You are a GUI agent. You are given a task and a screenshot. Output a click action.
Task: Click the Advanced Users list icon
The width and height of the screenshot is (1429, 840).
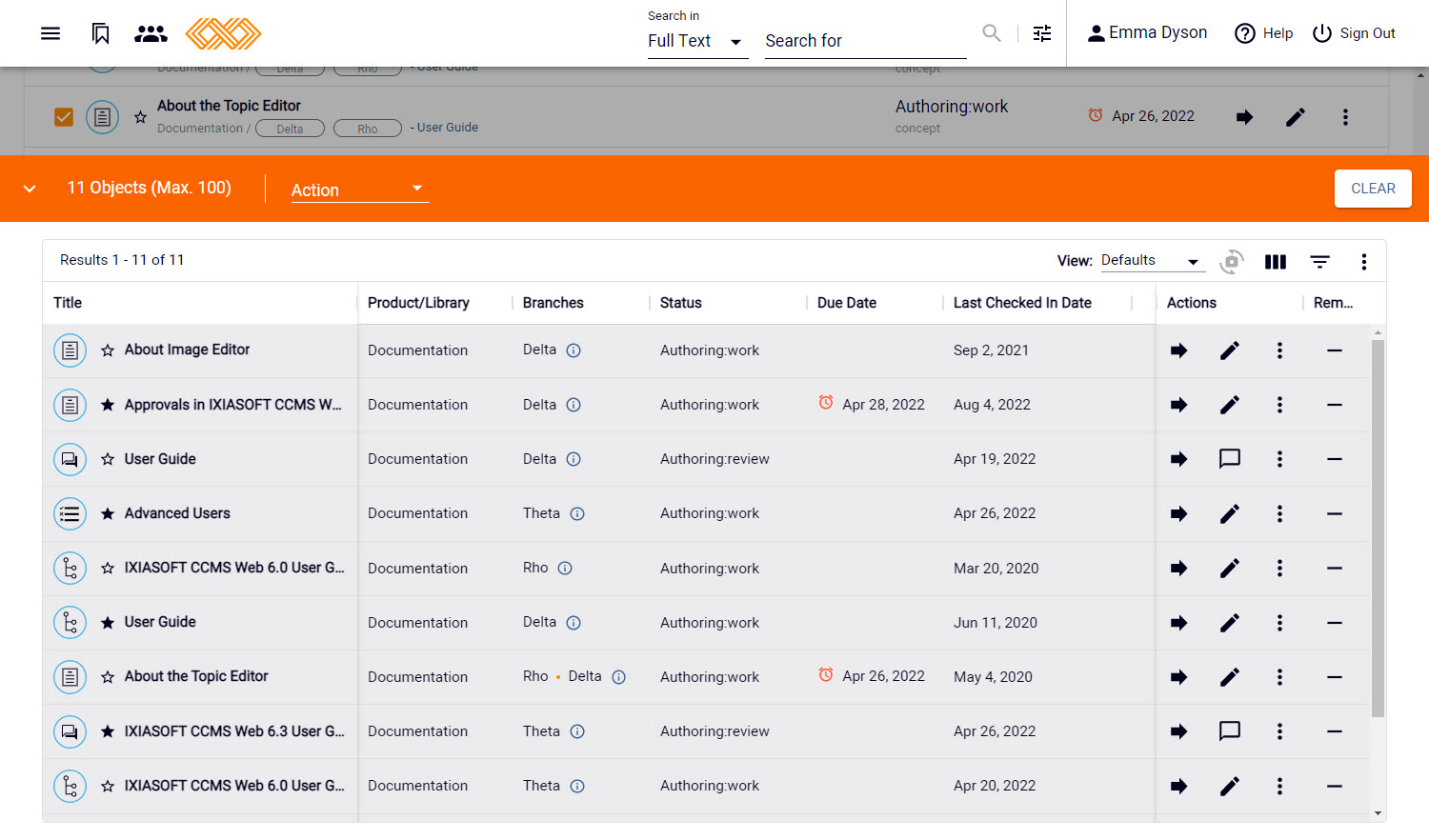70,513
